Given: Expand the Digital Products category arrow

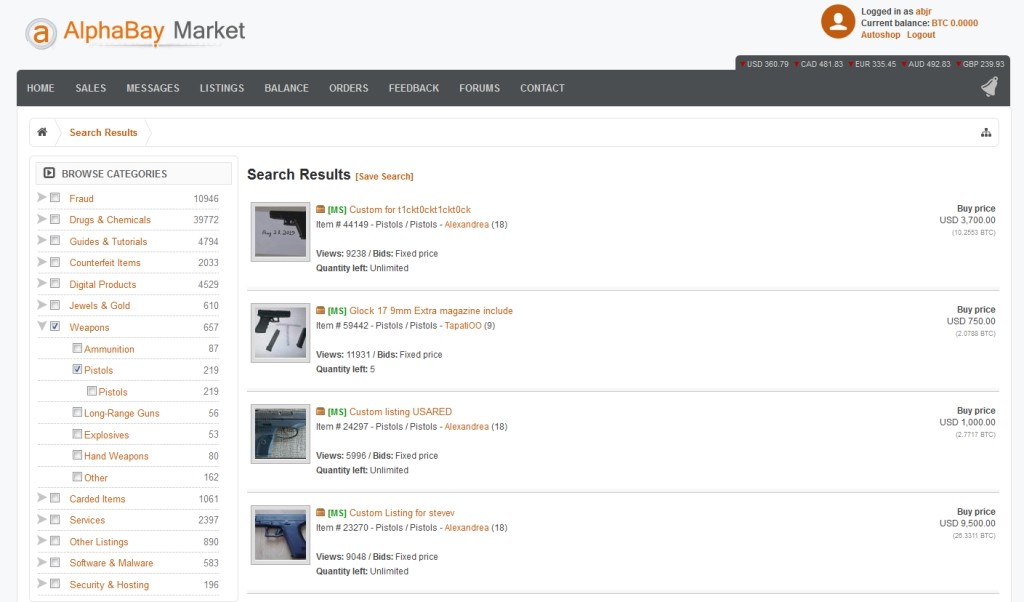Looking at the screenshot, I should 42,284.
